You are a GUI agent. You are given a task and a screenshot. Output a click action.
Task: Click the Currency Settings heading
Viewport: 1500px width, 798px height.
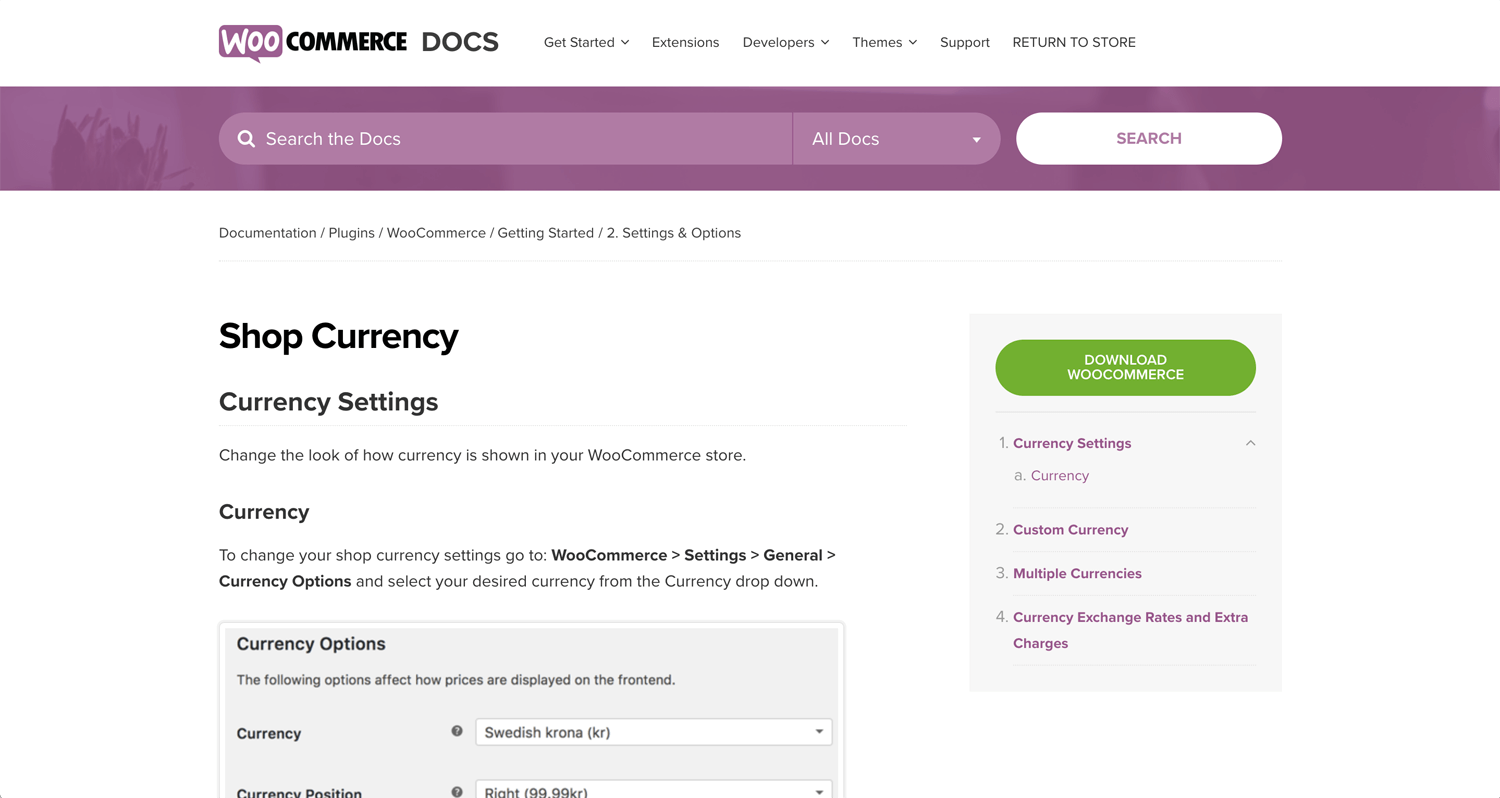328,402
